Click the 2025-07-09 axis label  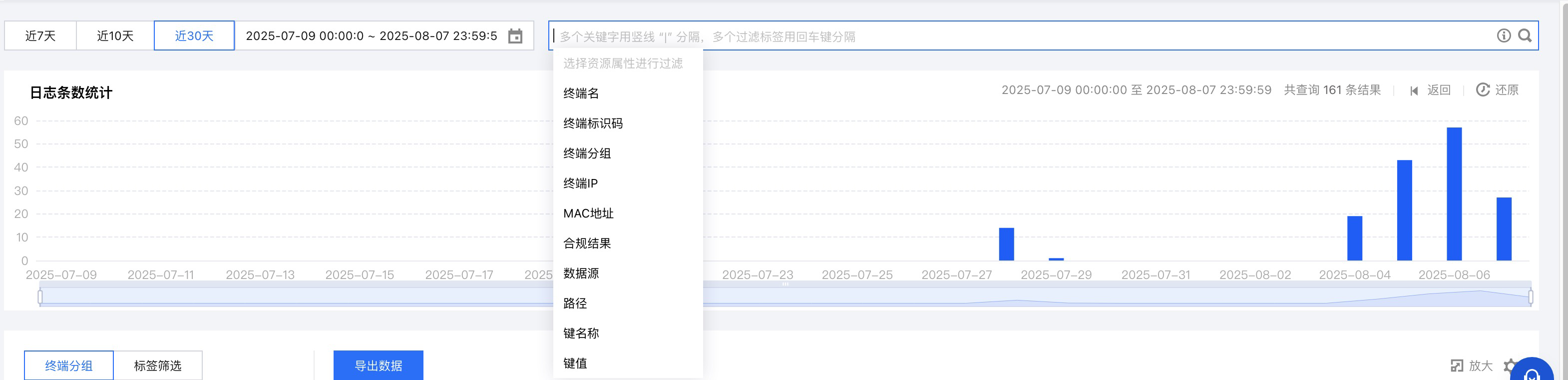tap(61, 274)
